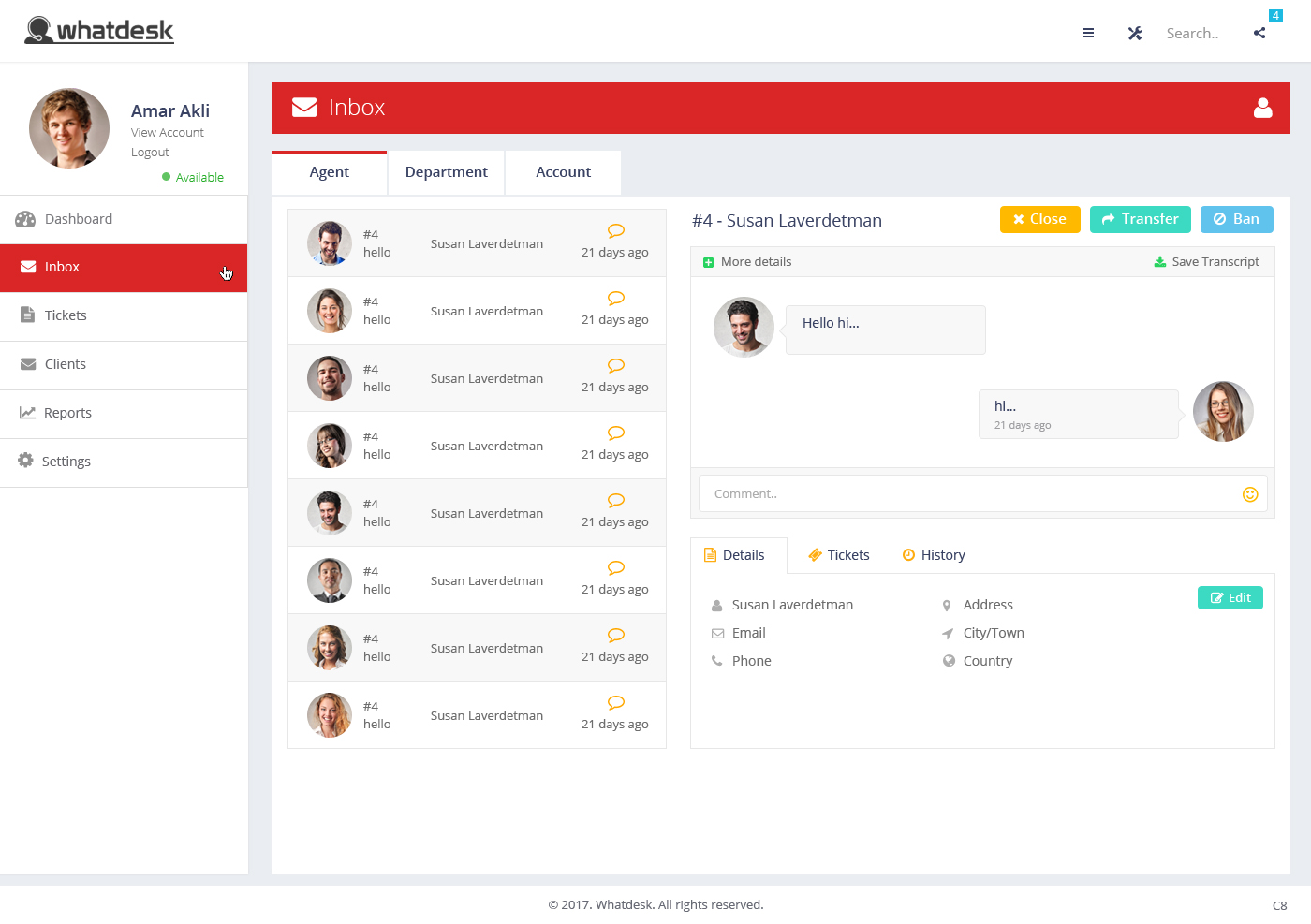Image resolution: width=1311 pixels, height=924 pixels.
Task: Click the whatdesk logo
Action: (x=99, y=31)
